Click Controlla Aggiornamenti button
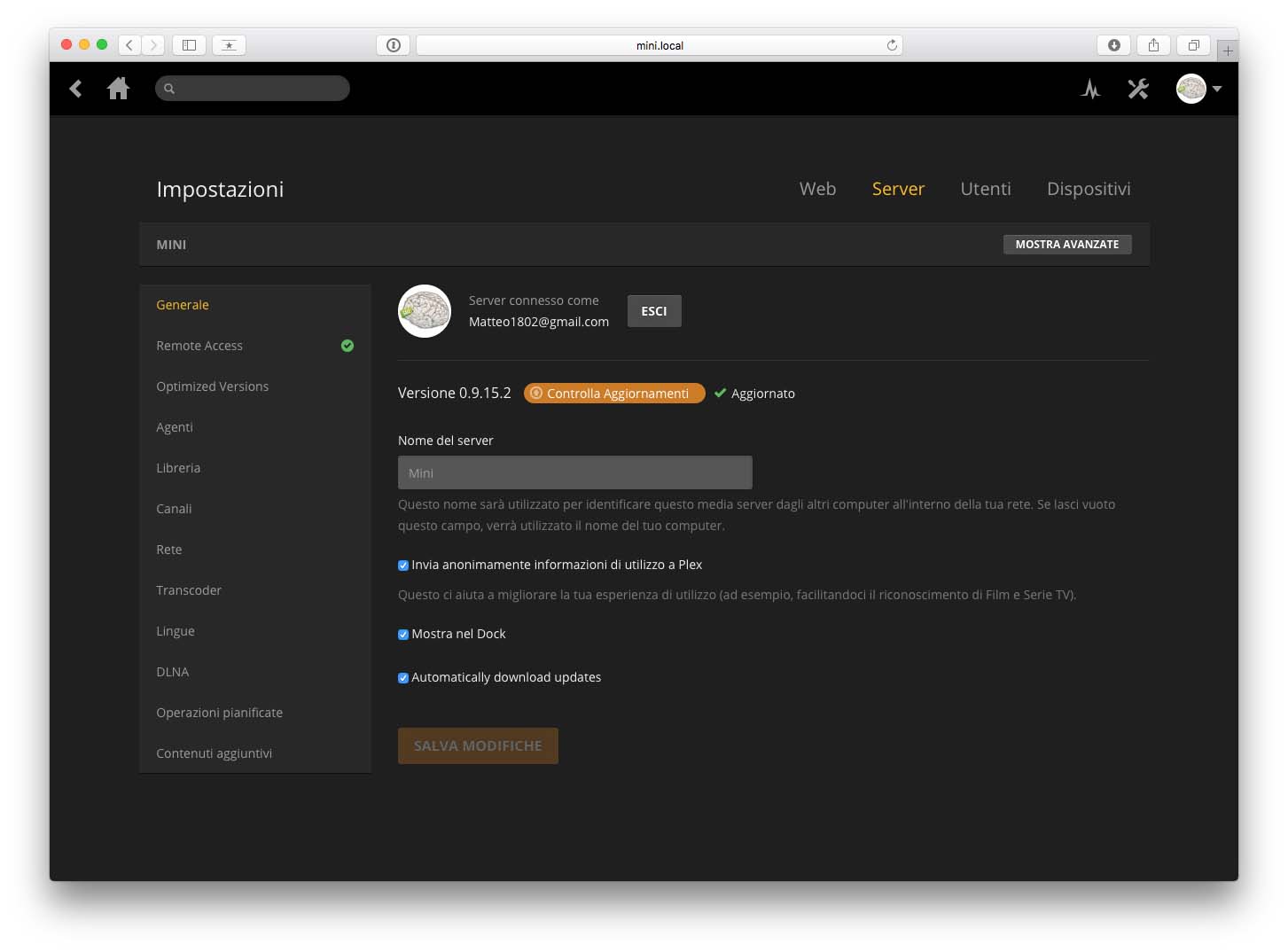 click(x=614, y=394)
